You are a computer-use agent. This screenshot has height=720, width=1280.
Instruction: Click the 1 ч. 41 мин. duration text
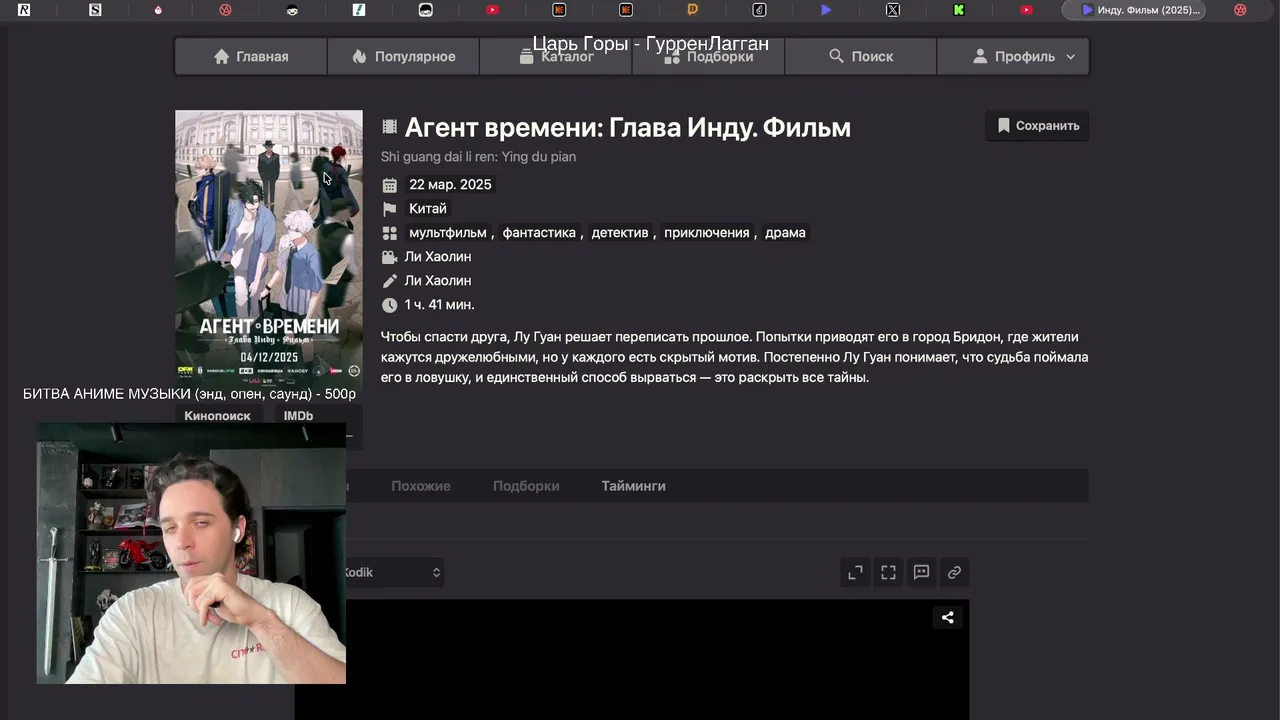click(x=439, y=305)
